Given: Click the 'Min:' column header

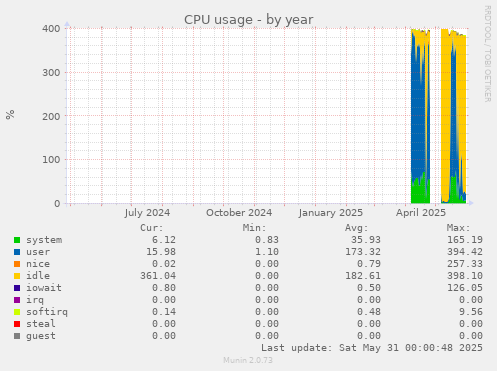Looking at the screenshot, I should (x=254, y=228).
